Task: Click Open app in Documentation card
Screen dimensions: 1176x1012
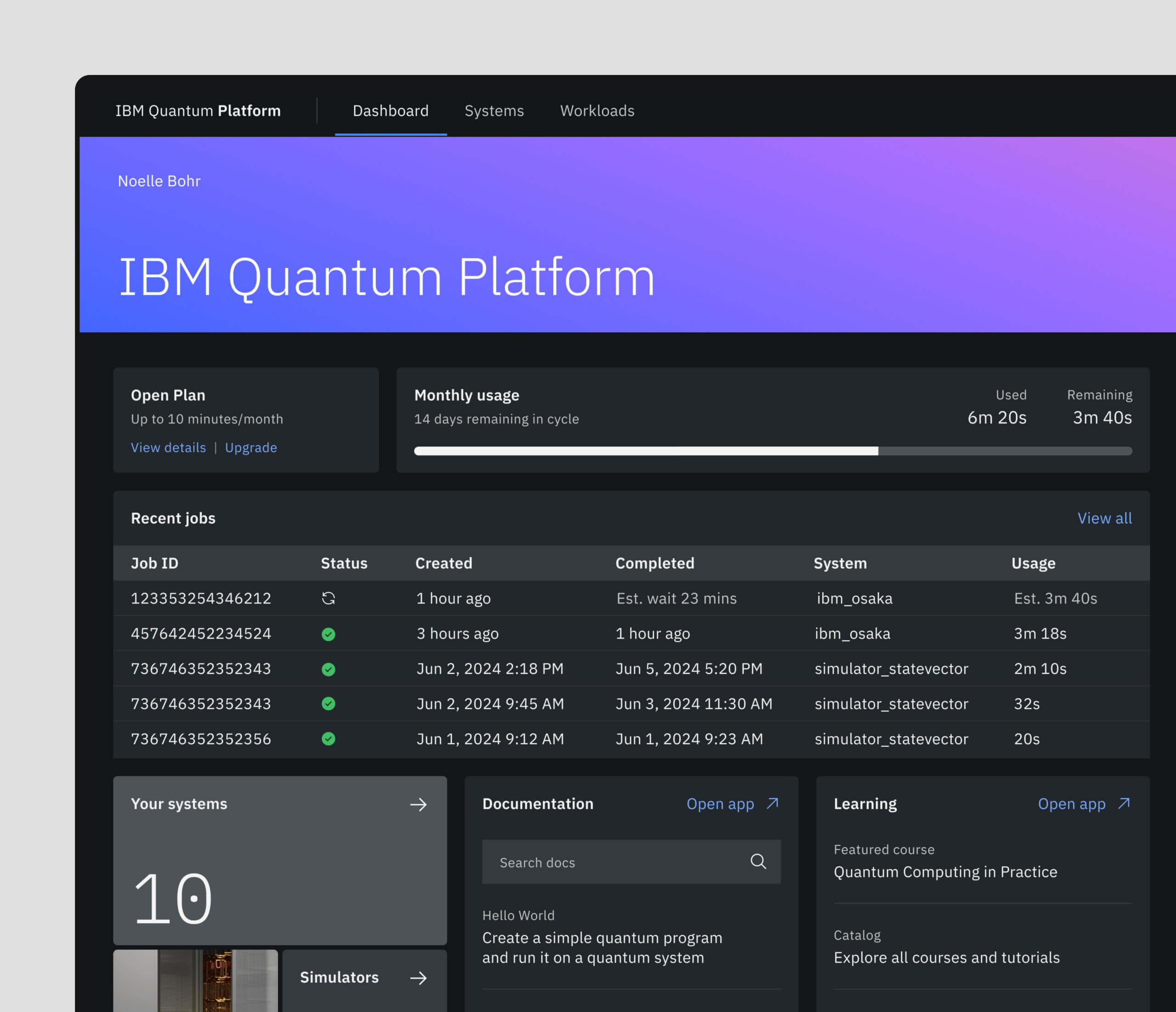Action: point(720,804)
